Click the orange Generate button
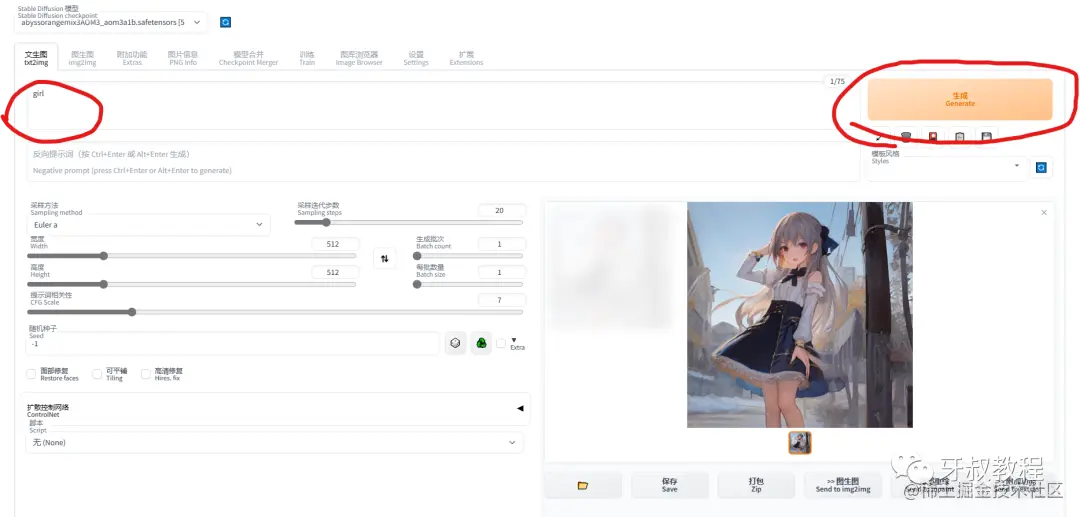 point(959,99)
